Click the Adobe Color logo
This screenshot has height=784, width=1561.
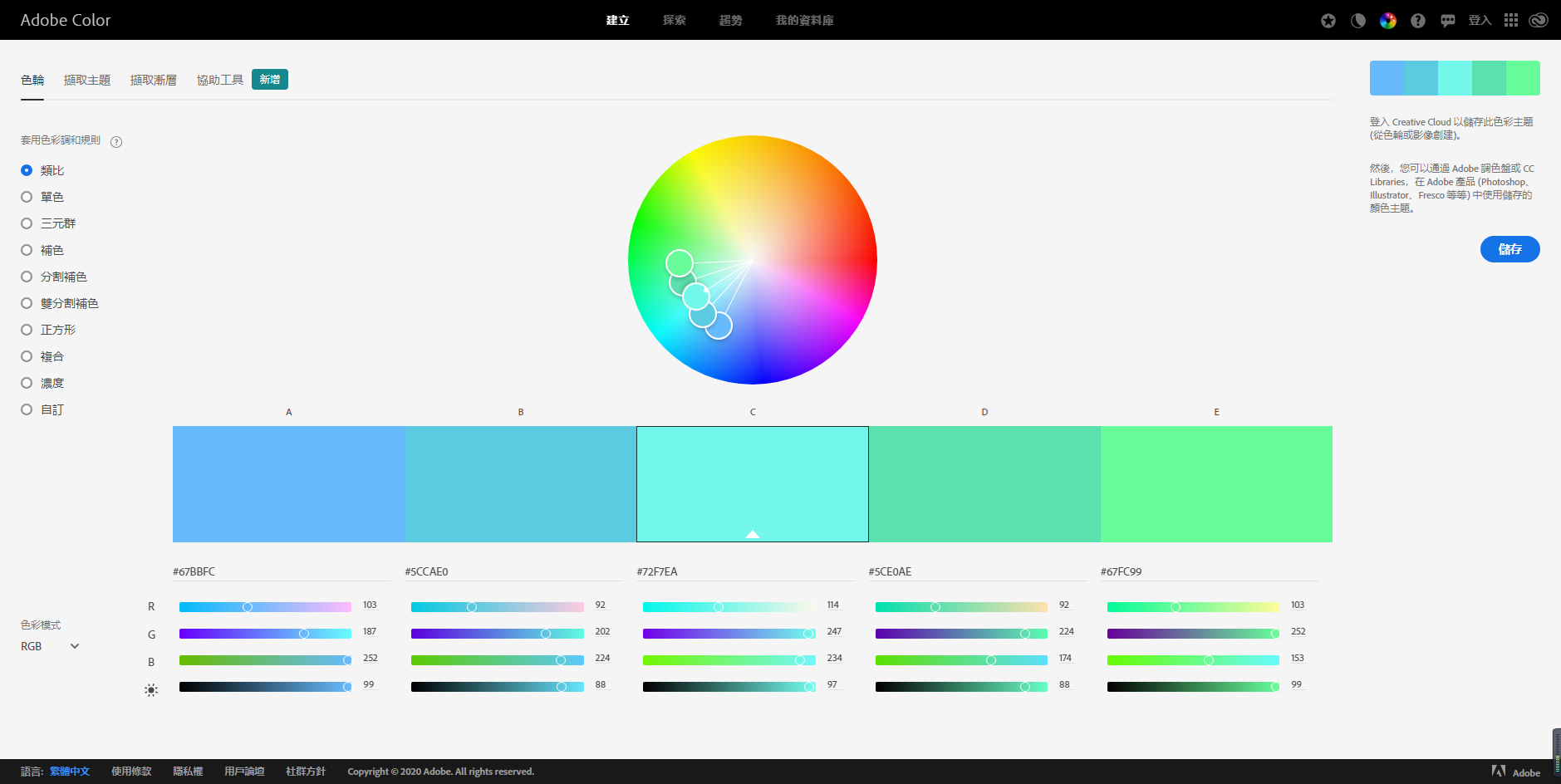[66, 20]
